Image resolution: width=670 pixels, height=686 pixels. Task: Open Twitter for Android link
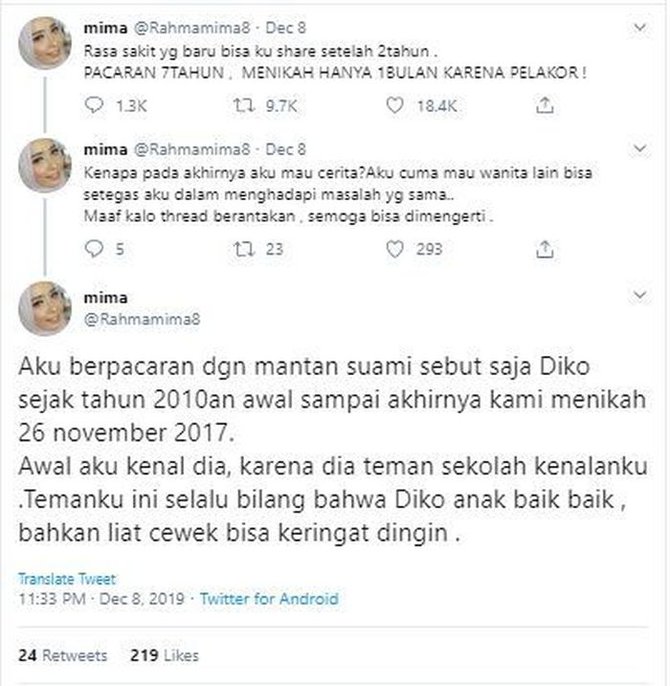point(269,598)
